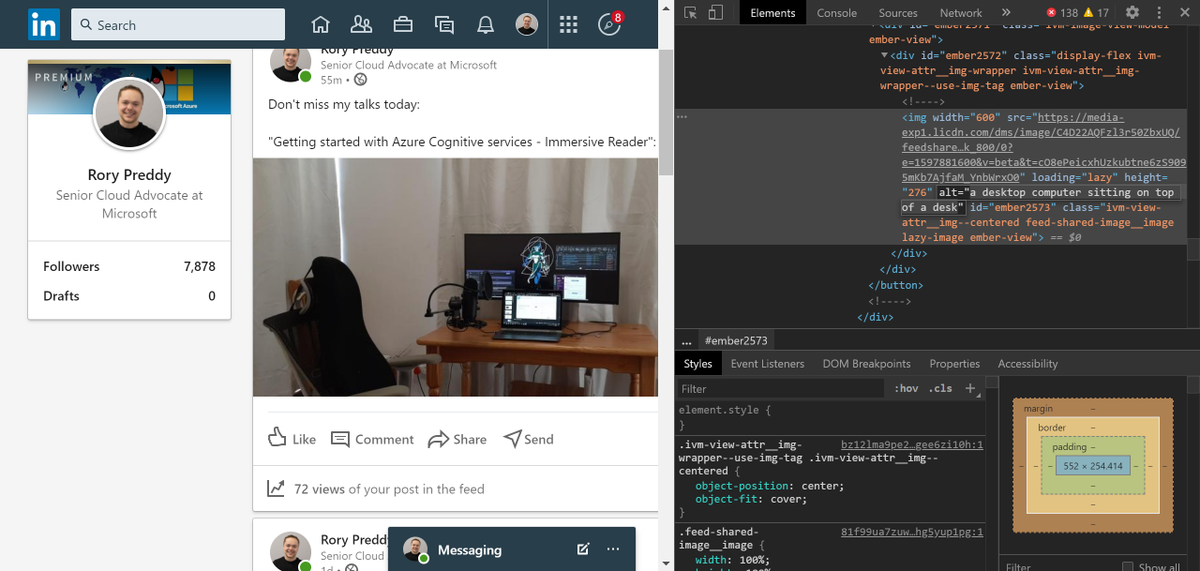Screen dimensions: 1200x571
Task: Go to the LinkedIn Home feed icon
Action: [x=321, y=25]
